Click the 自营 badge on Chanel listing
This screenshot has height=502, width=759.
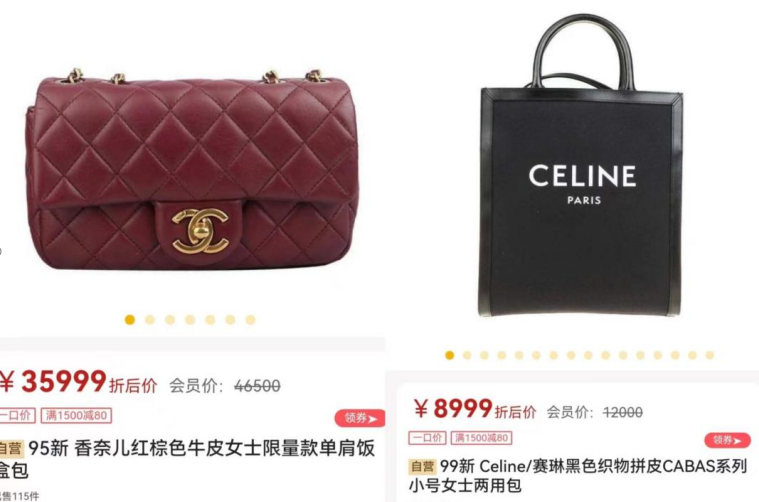[11, 449]
